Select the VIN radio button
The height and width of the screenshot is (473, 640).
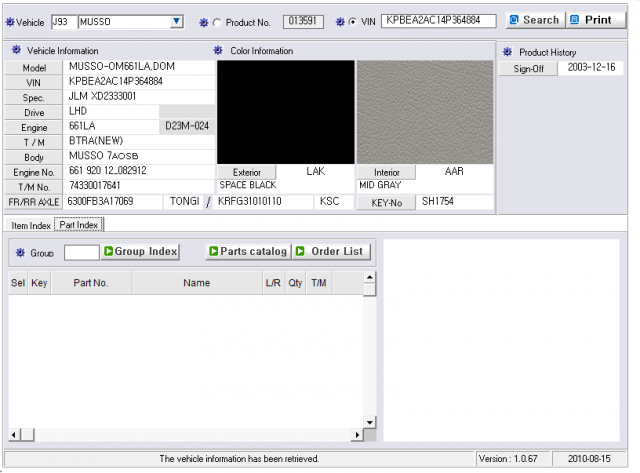[x=353, y=22]
